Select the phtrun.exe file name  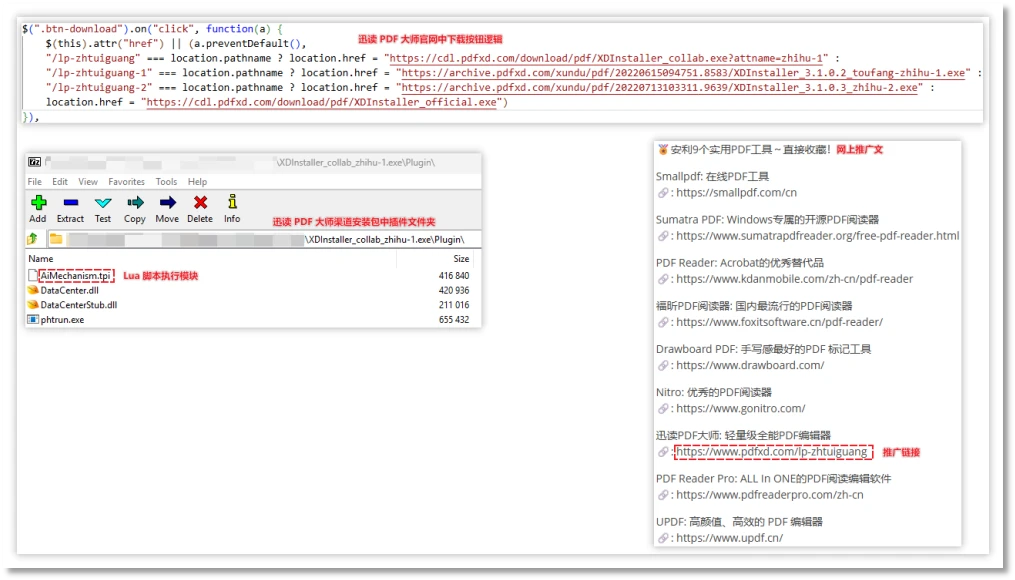click(62, 319)
